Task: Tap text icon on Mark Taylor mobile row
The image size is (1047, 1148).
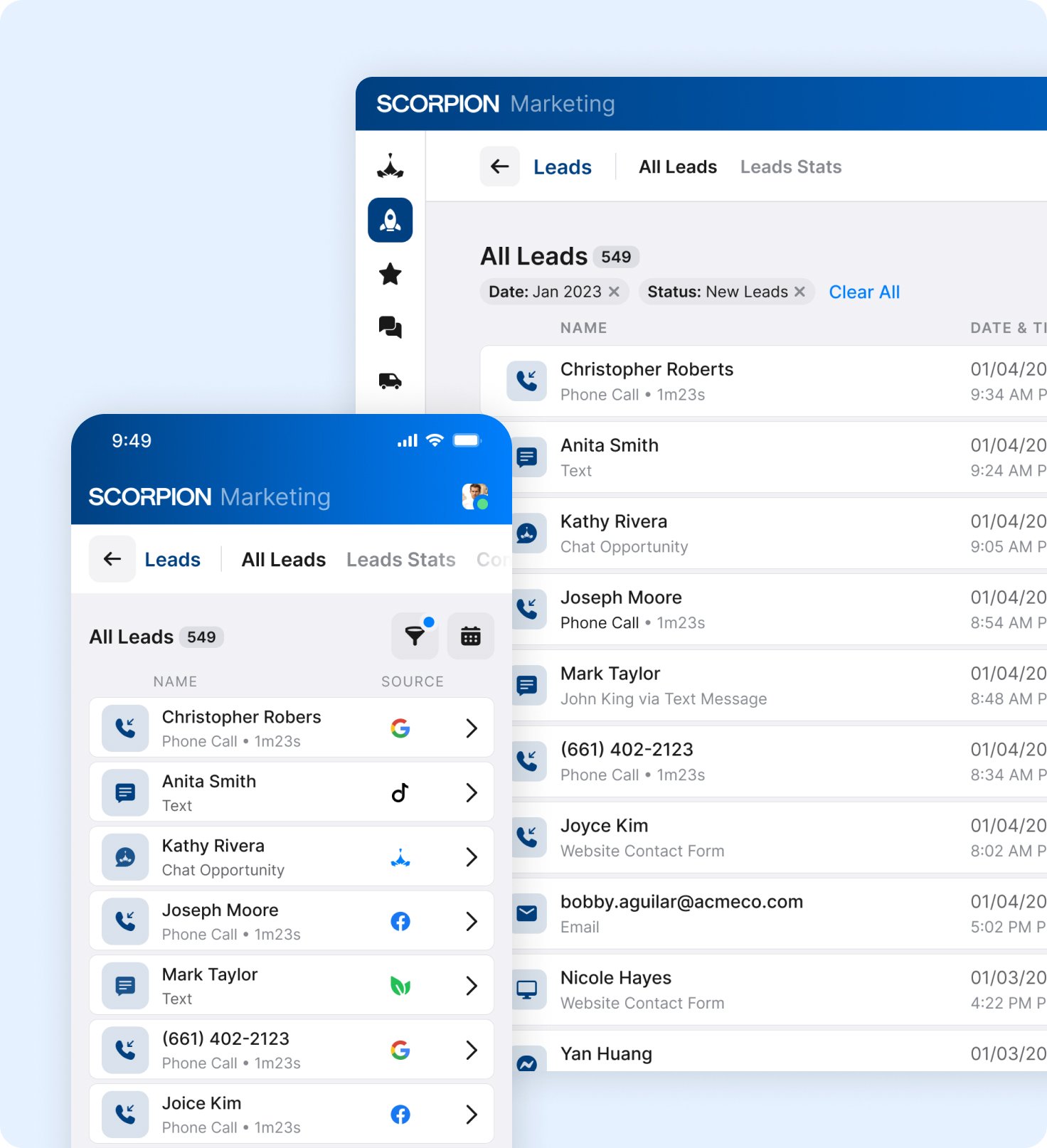Action: point(125,986)
